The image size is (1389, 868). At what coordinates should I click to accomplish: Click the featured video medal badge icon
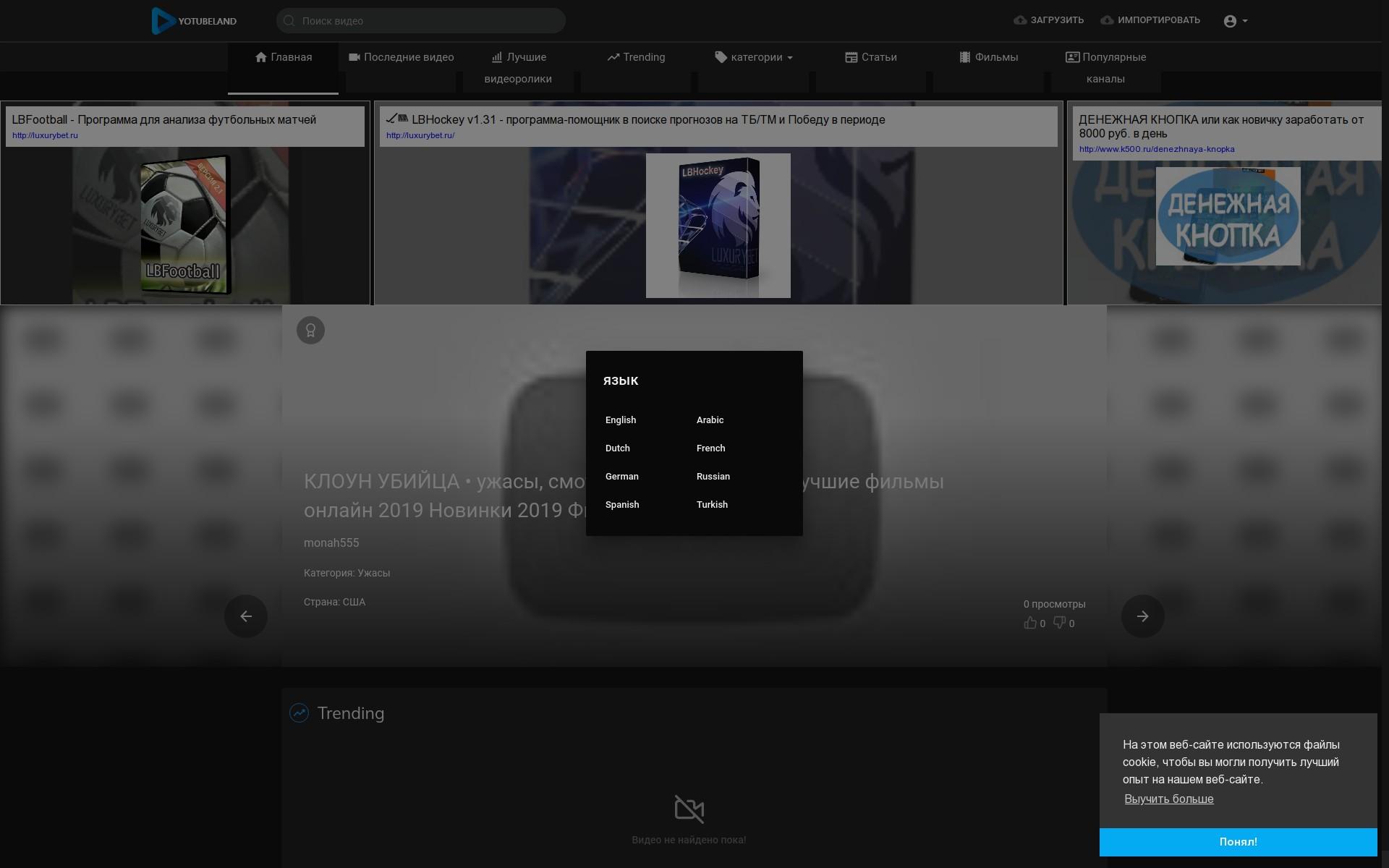310,331
